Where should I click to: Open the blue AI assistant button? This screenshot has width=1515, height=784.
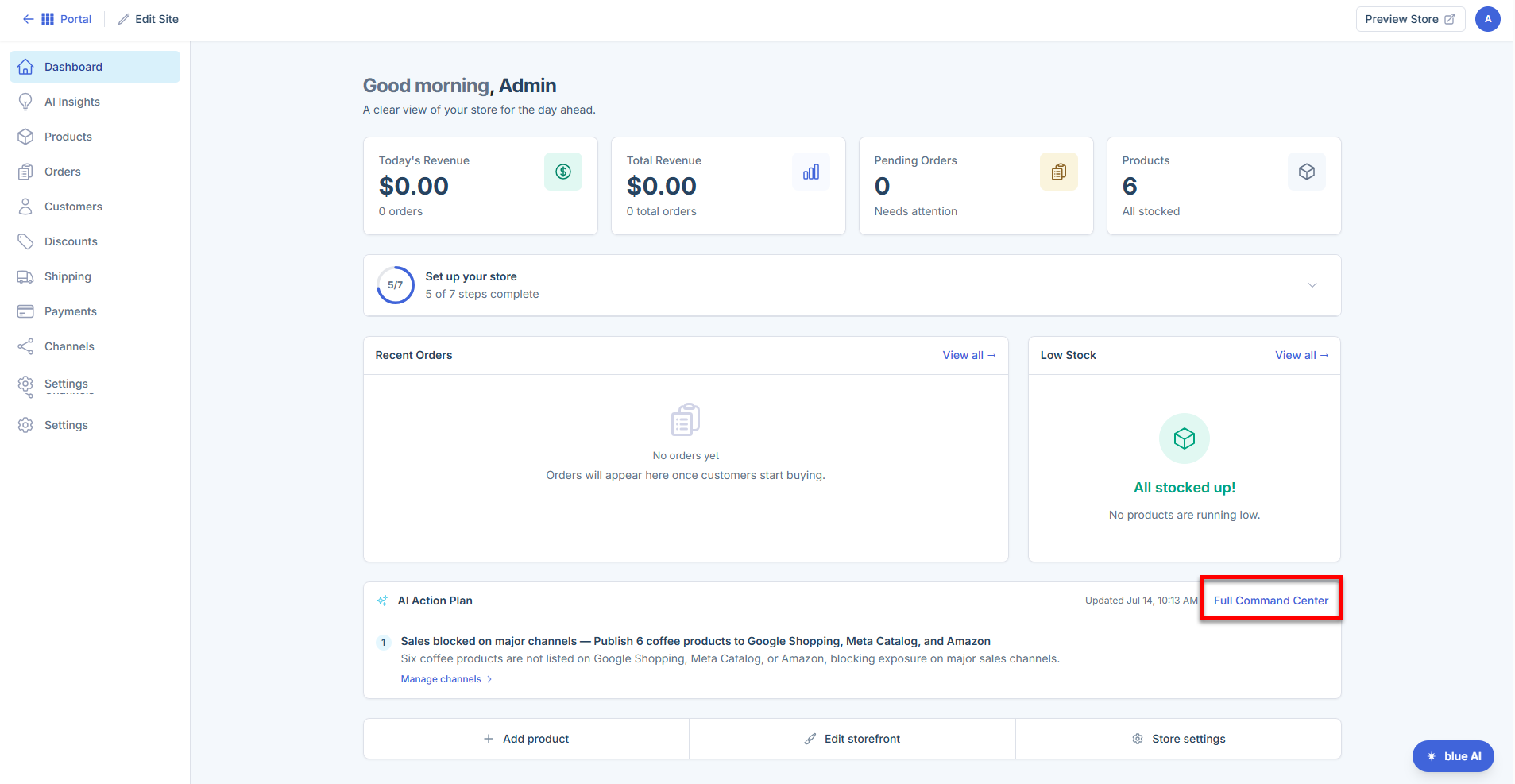pyautogui.click(x=1453, y=756)
